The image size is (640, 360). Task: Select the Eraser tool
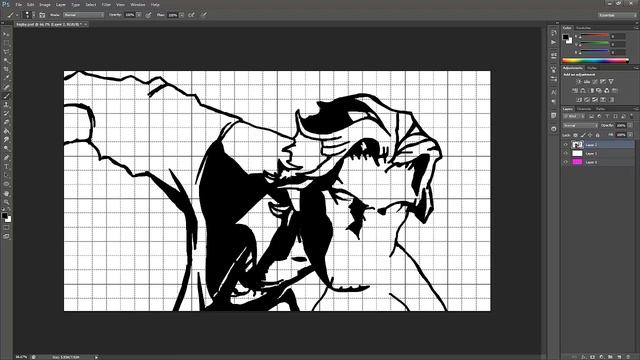[6, 122]
